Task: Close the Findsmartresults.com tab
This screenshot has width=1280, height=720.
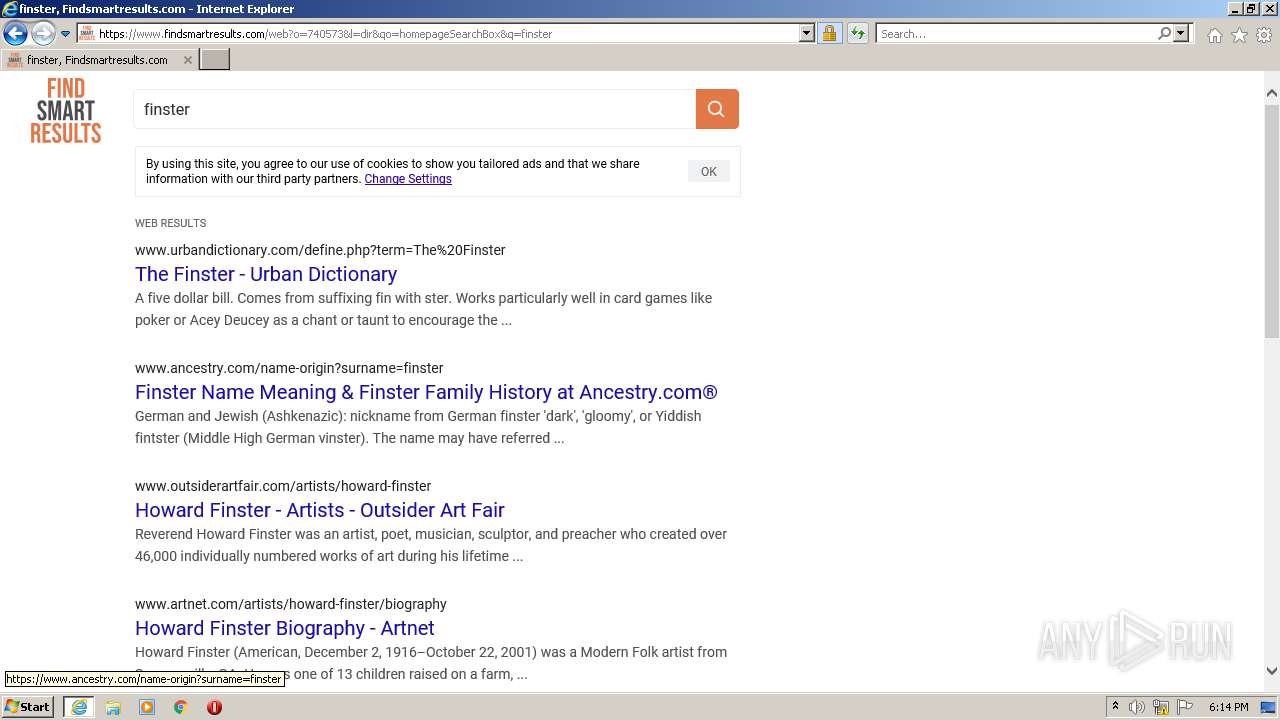Action: (x=187, y=60)
